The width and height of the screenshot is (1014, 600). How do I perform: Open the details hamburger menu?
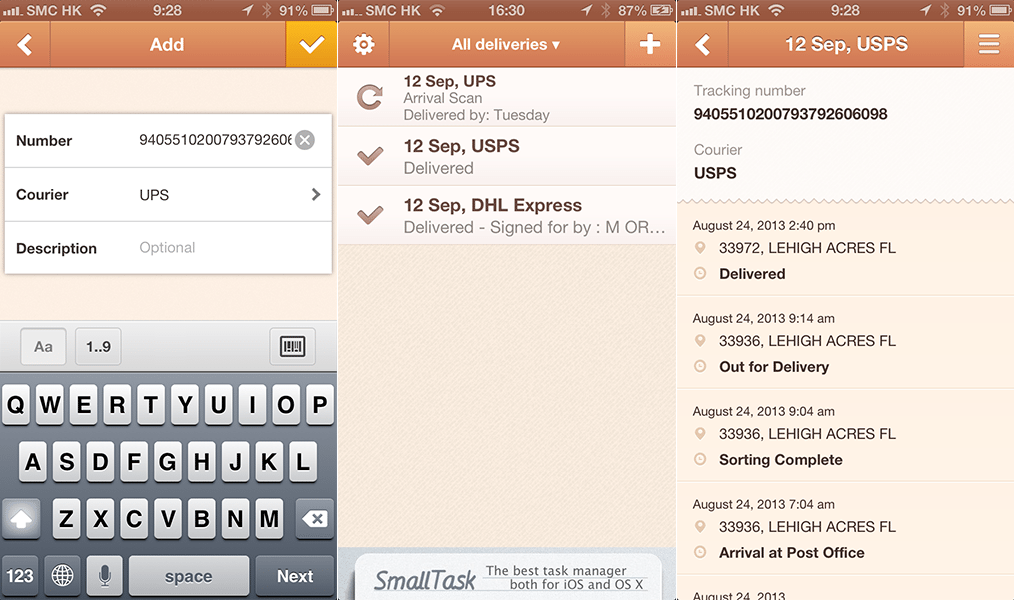click(x=989, y=45)
